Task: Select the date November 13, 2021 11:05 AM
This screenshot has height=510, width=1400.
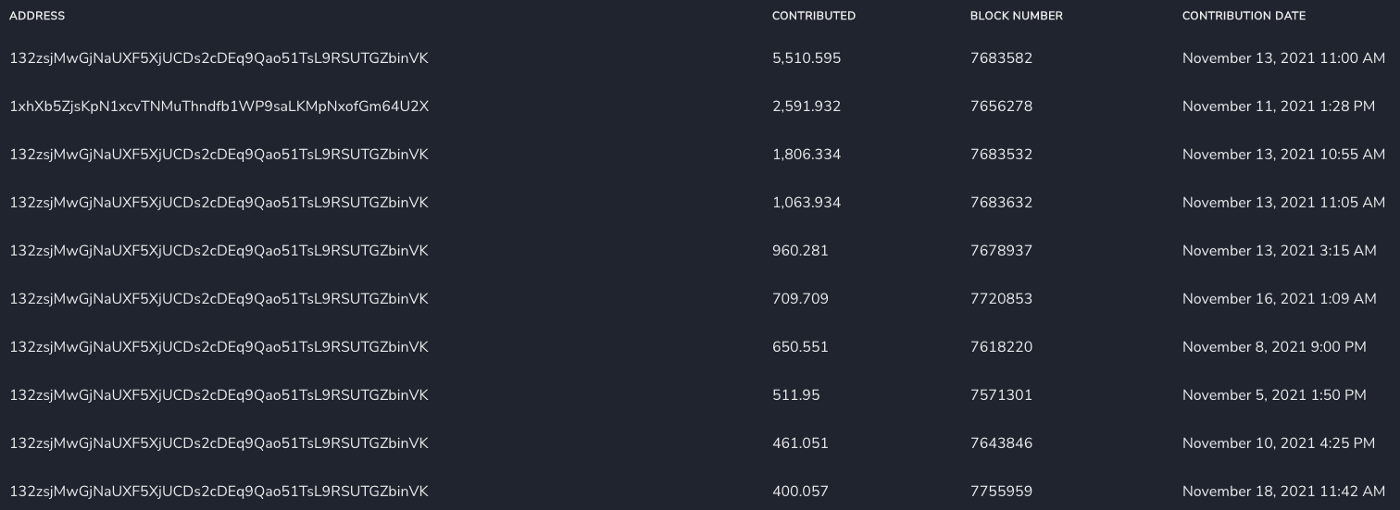Action: (x=1283, y=202)
